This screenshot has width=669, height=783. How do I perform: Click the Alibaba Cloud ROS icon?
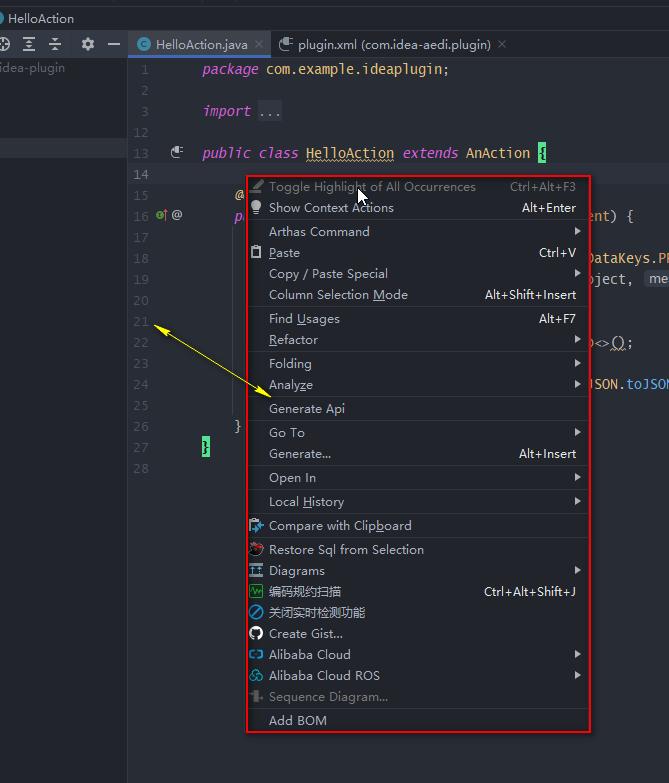(x=256, y=675)
